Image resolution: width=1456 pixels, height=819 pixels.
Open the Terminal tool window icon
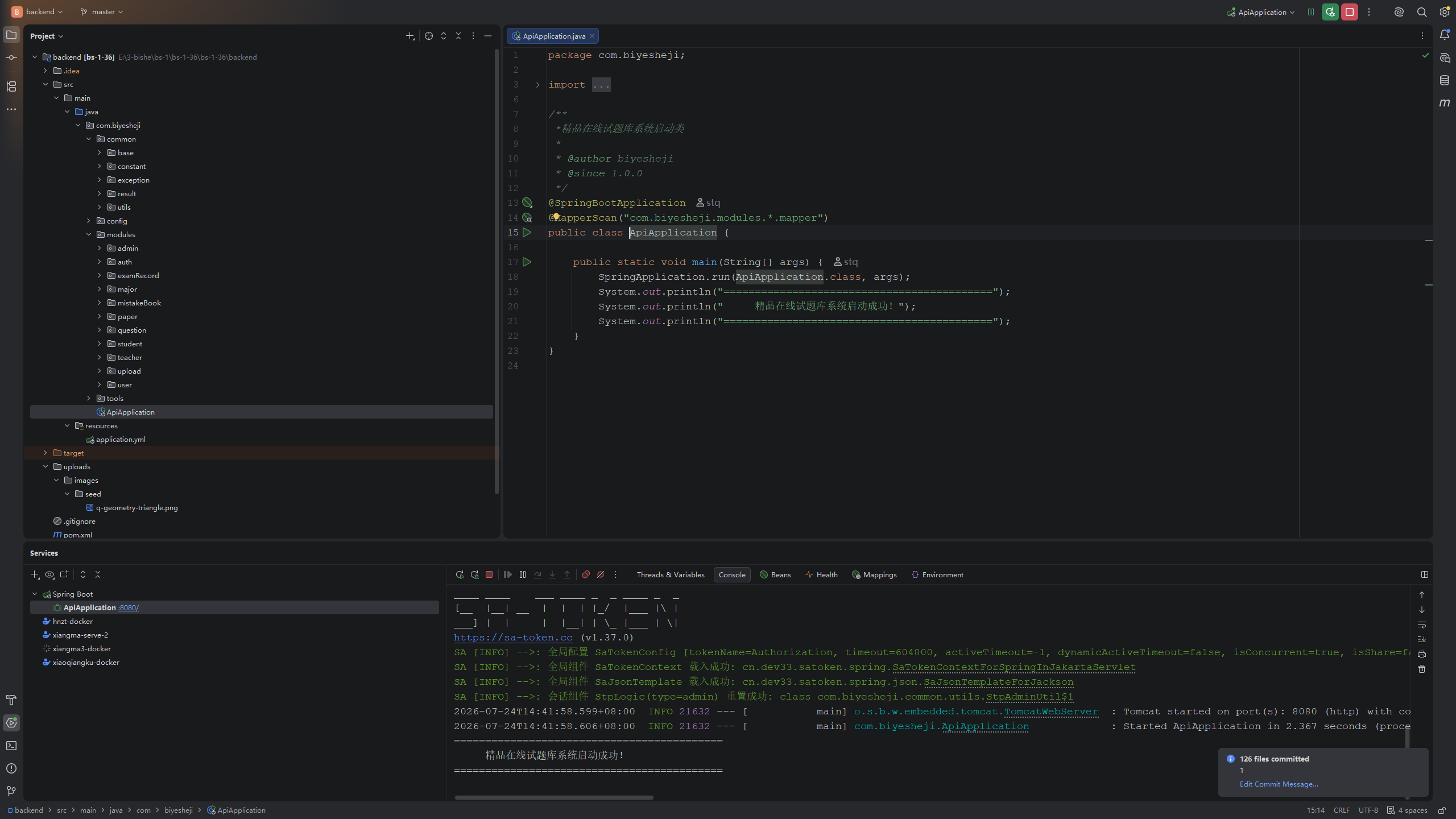point(11,746)
